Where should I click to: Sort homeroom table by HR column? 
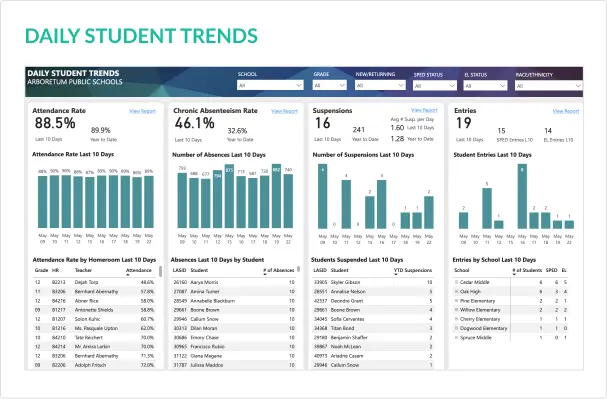tap(55, 271)
